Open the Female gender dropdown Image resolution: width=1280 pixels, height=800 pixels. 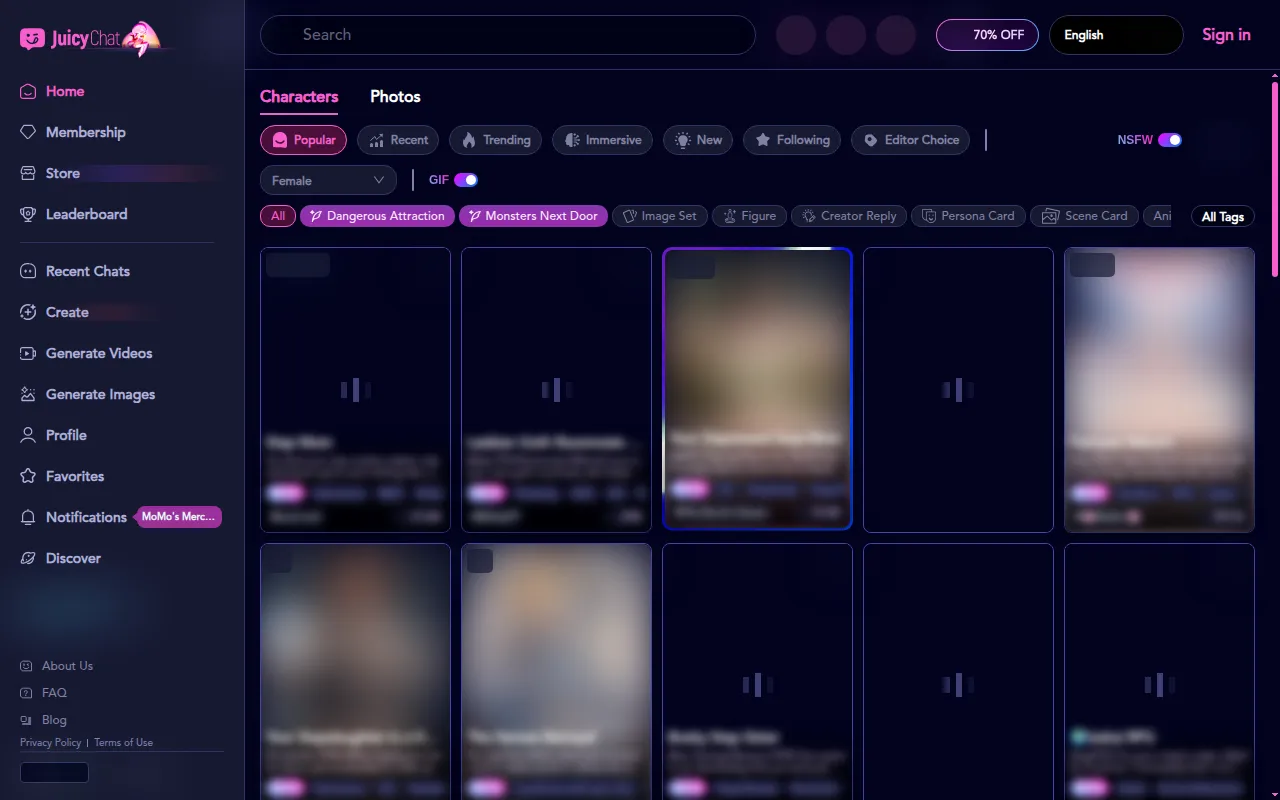click(328, 180)
